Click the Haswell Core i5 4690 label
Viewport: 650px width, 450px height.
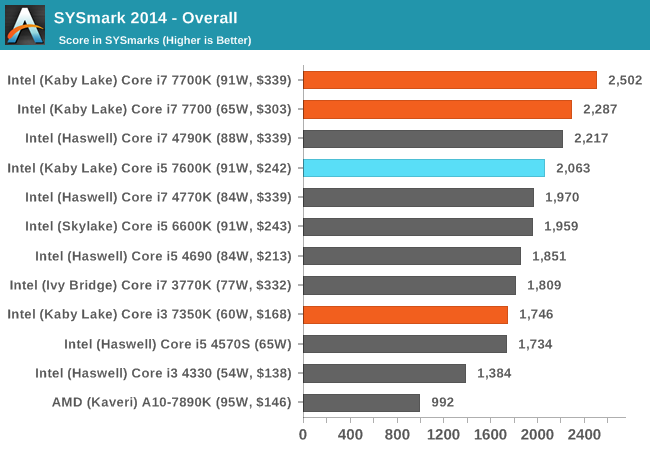click(x=163, y=256)
